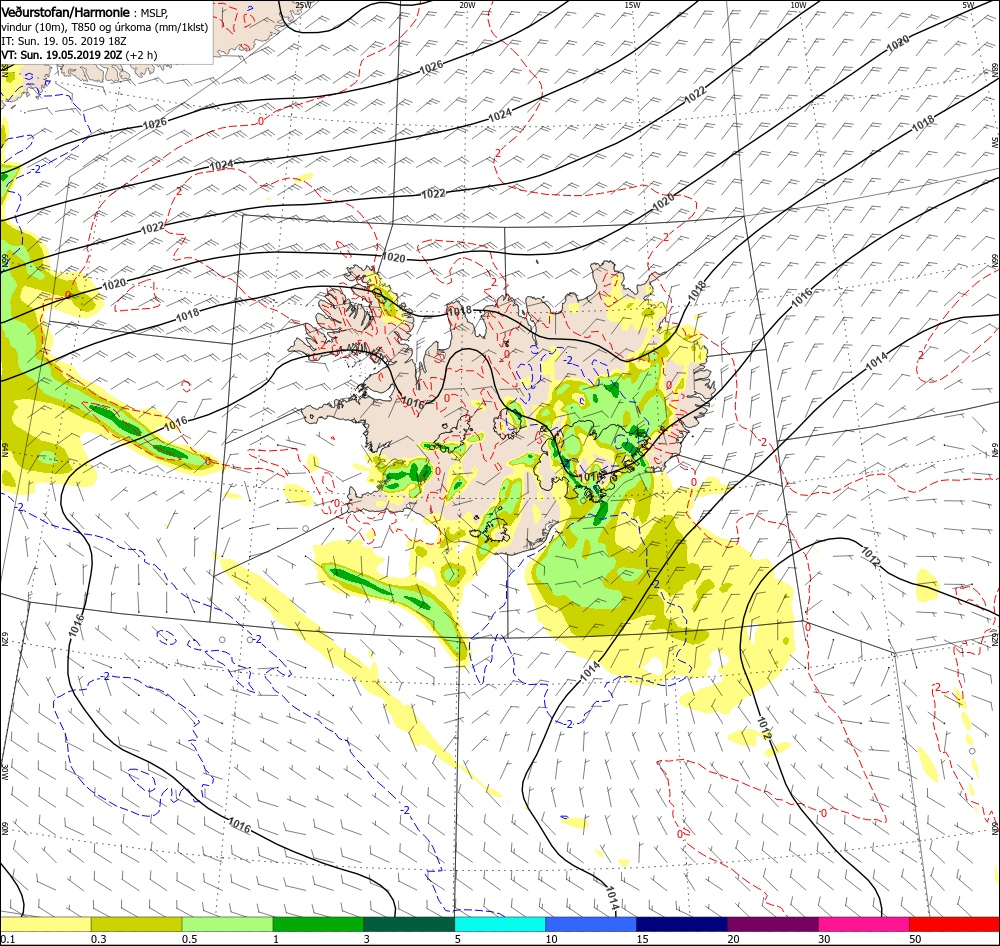Click the legend value "0.5"
The image size is (1000, 946).
click(190, 939)
